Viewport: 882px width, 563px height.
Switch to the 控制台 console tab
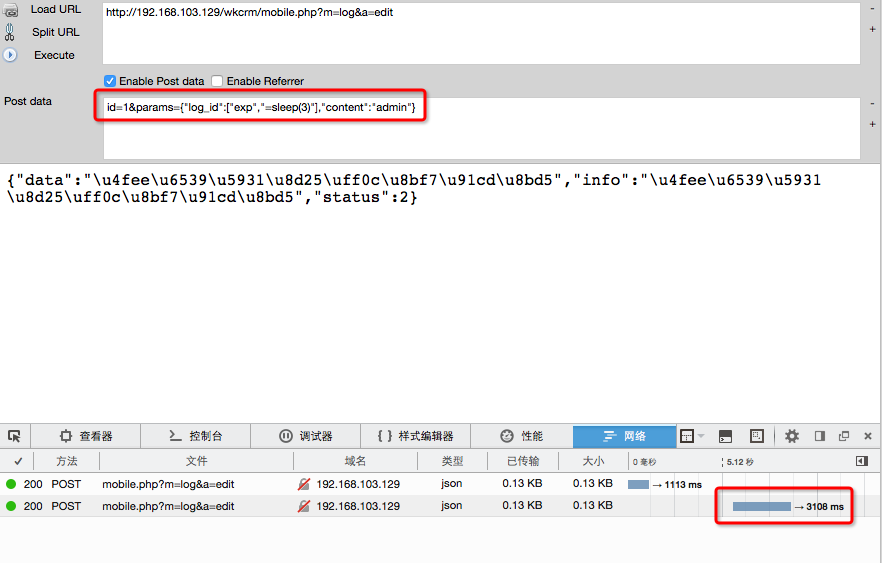(195, 436)
